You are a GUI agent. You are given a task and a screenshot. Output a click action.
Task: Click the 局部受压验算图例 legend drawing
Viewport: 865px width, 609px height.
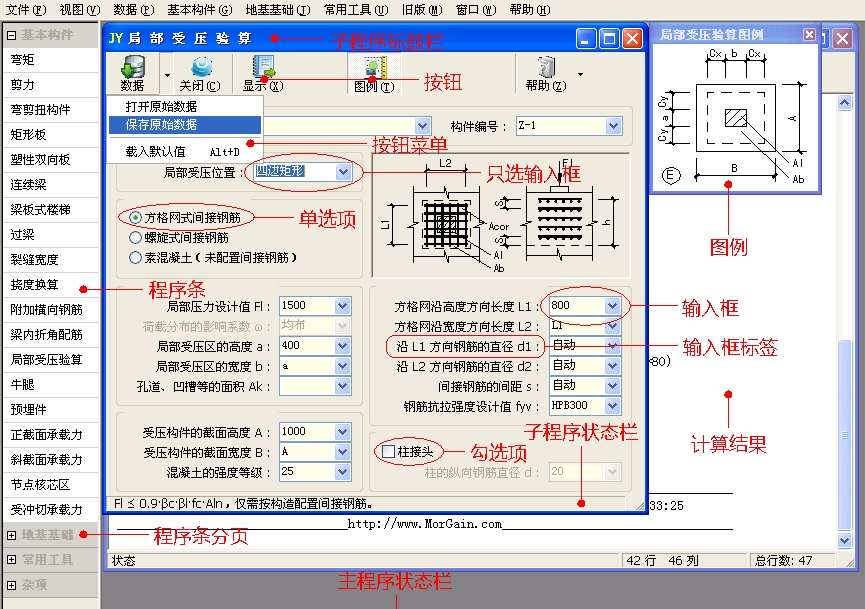734,117
